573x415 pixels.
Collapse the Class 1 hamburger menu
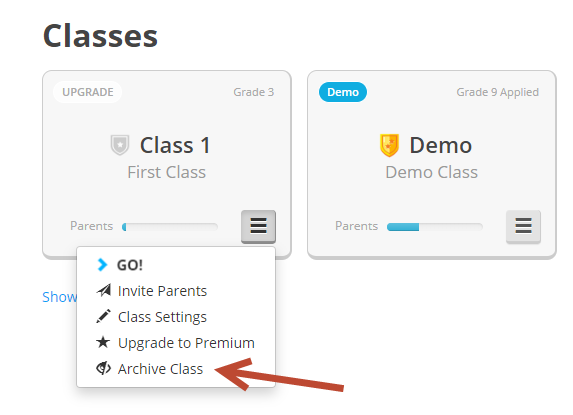click(x=258, y=226)
